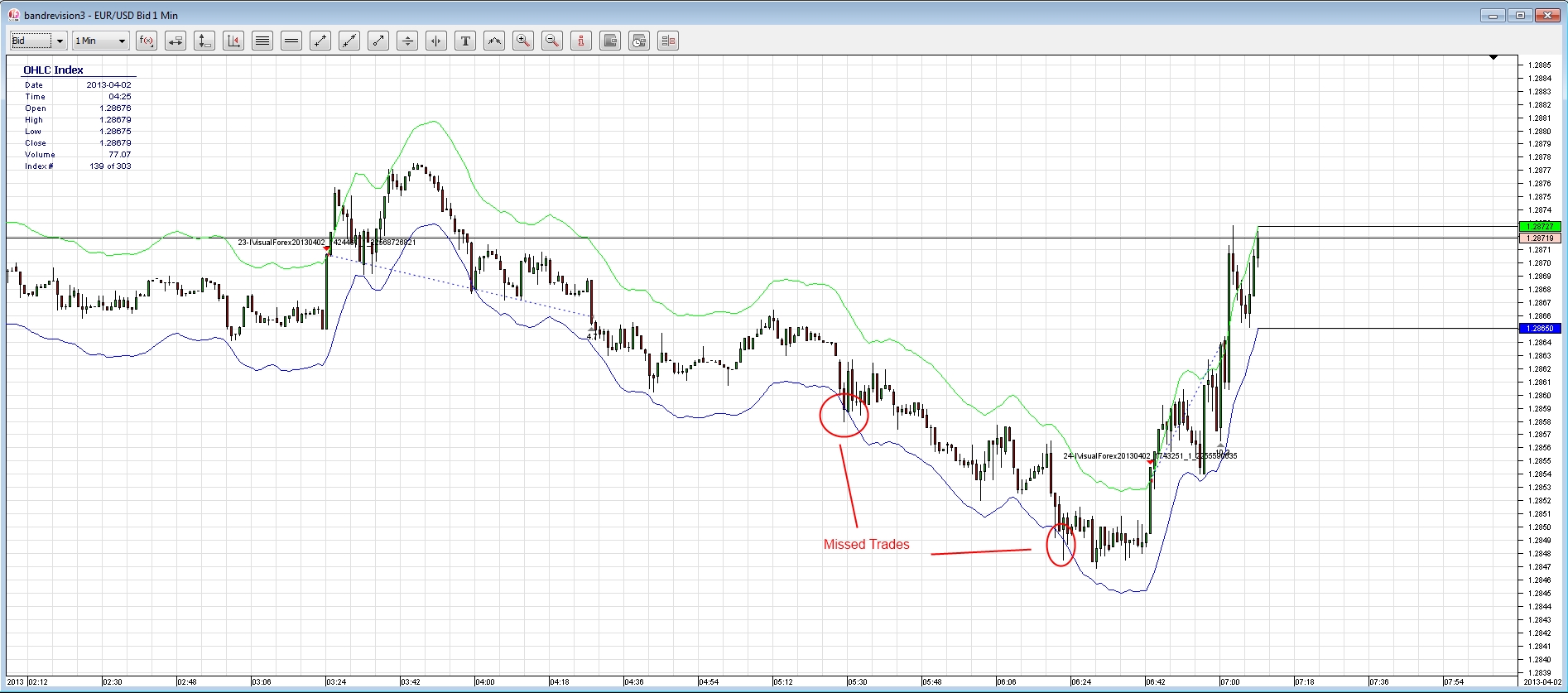Click the 1.2885 price axis label
Image resolution: width=1568 pixels, height=693 pixels.
[1540, 65]
